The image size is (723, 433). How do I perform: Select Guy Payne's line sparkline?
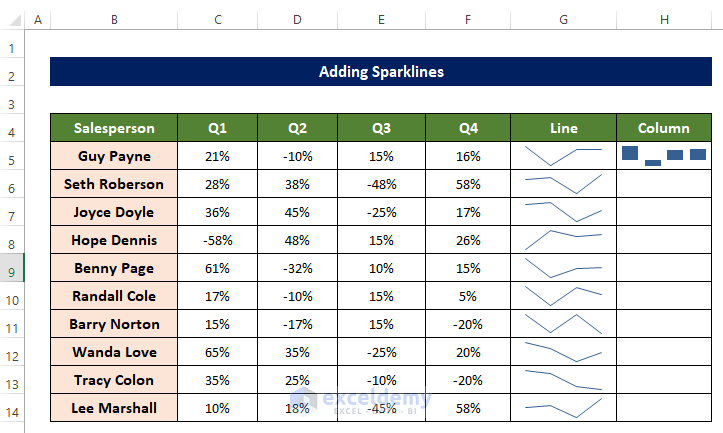tap(563, 155)
